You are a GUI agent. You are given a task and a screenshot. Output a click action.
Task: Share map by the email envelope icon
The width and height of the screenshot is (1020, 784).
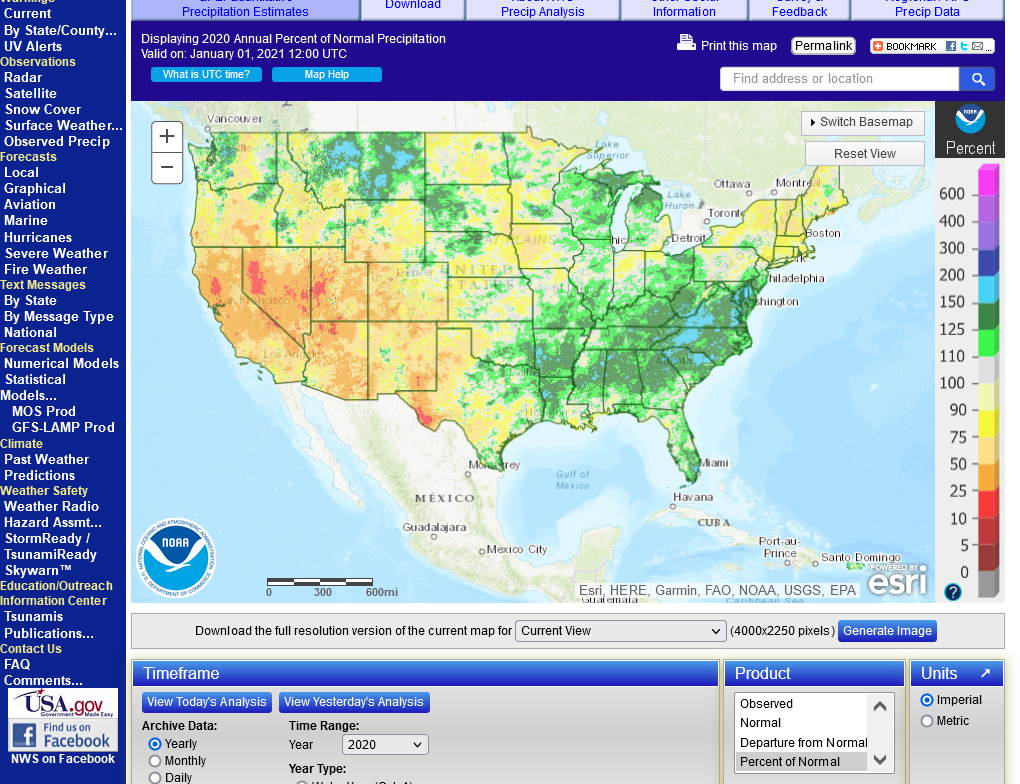coord(977,46)
